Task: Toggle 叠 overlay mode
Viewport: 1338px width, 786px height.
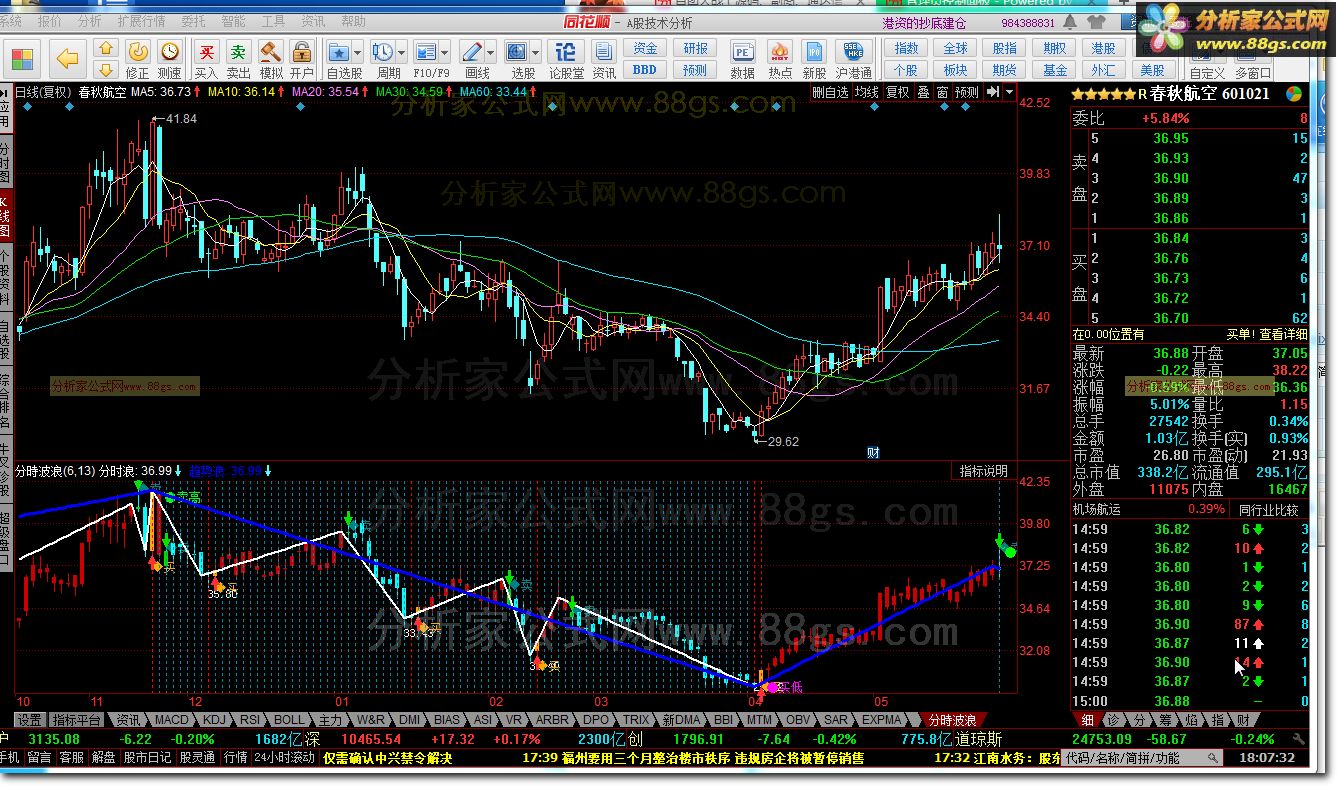Action: click(x=923, y=92)
